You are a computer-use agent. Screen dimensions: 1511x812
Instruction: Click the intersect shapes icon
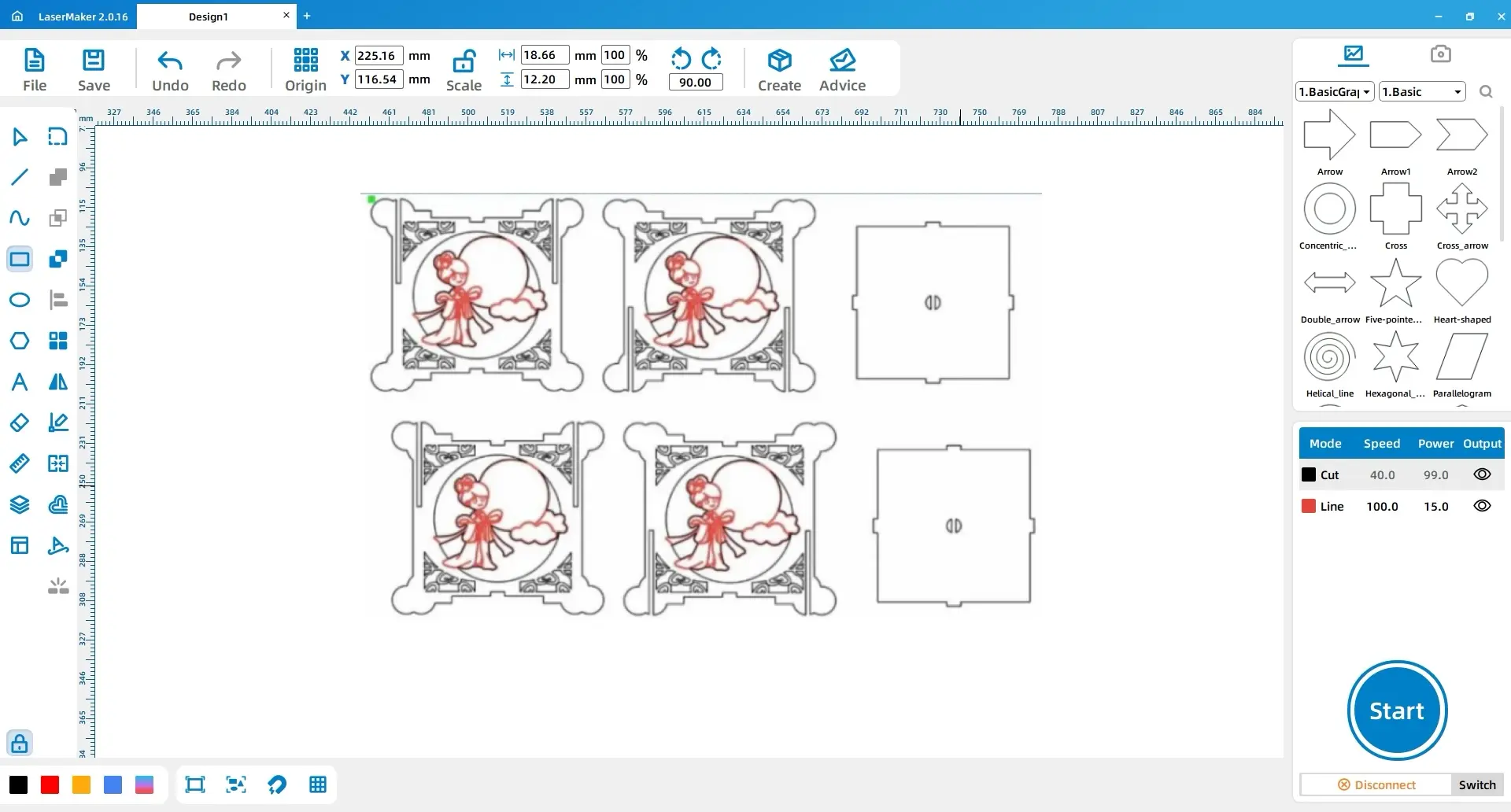tap(57, 218)
